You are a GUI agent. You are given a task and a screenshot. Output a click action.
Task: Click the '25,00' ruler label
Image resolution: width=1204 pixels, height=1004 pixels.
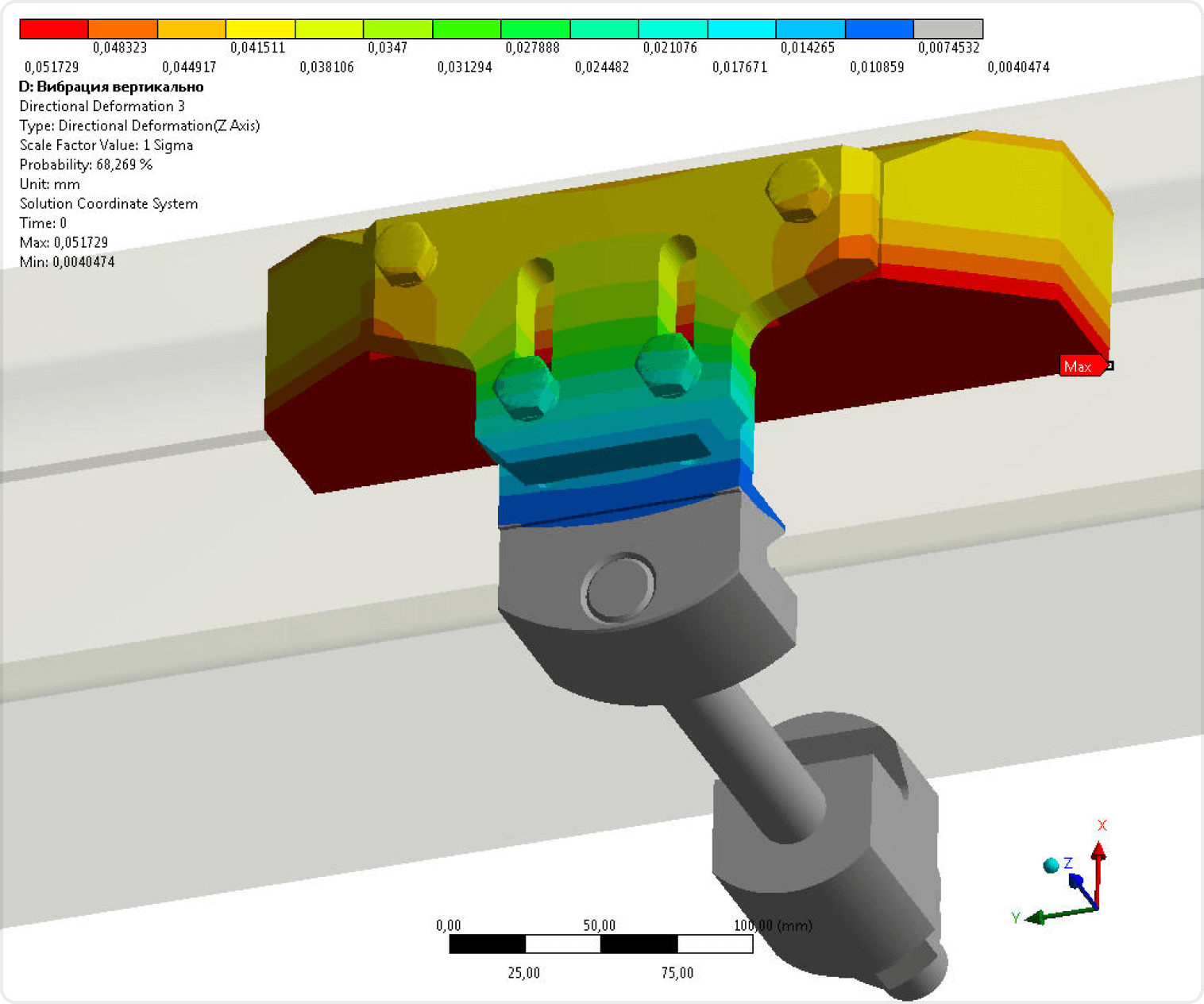523,973
